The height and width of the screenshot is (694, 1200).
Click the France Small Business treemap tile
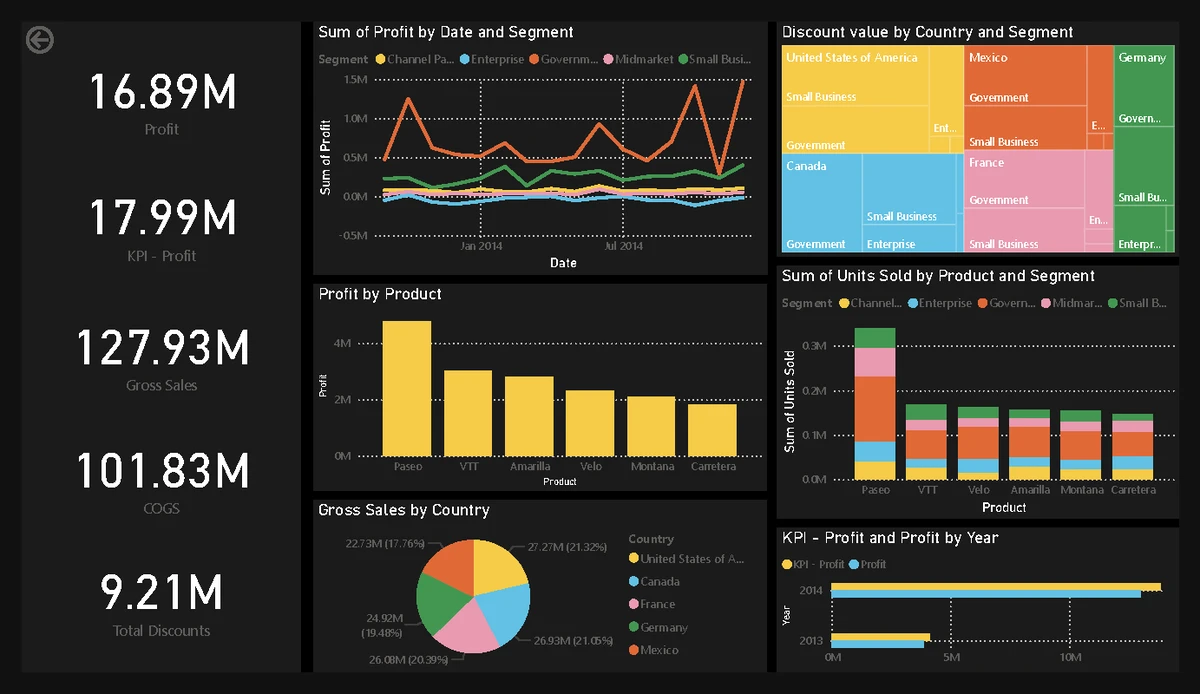pos(1026,231)
